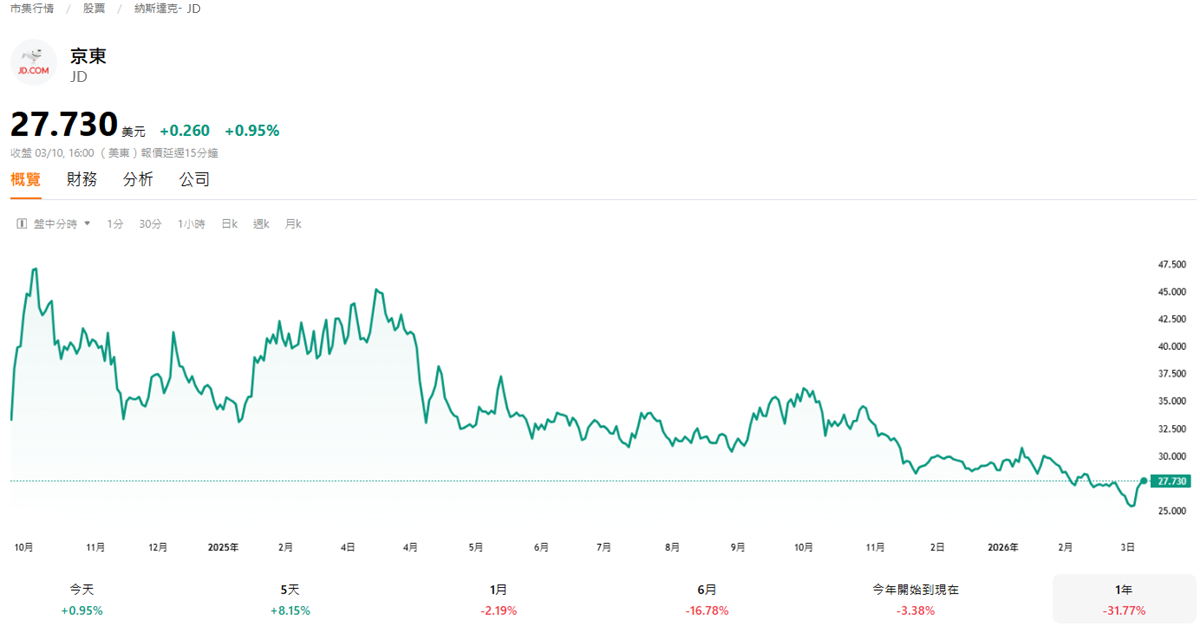Click the 市集行情 breadcrumb link
The width and height of the screenshot is (1200, 626).
coord(32,8)
